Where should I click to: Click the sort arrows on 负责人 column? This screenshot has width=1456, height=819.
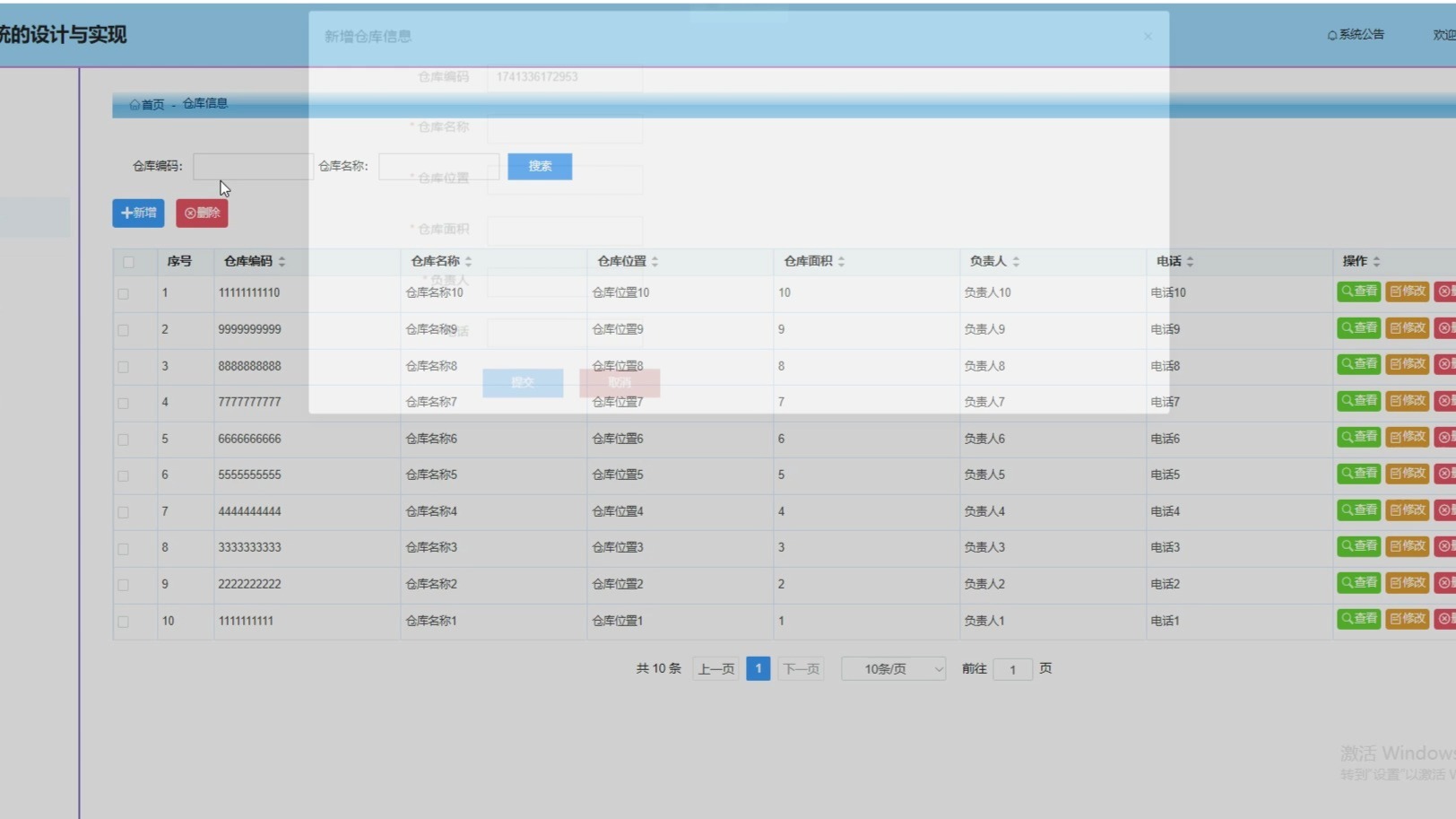[1016, 261]
